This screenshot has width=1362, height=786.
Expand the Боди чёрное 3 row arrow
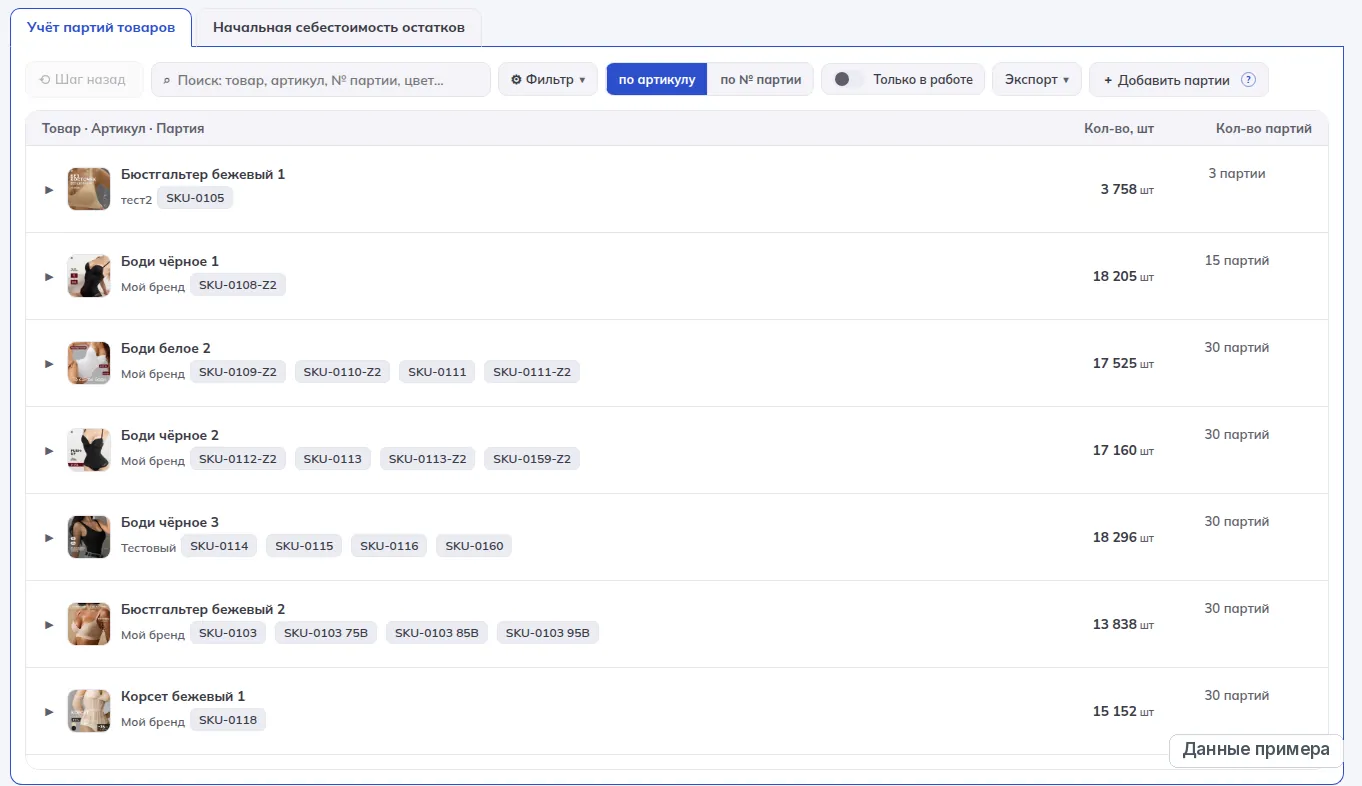pyautogui.click(x=49, y=537)
